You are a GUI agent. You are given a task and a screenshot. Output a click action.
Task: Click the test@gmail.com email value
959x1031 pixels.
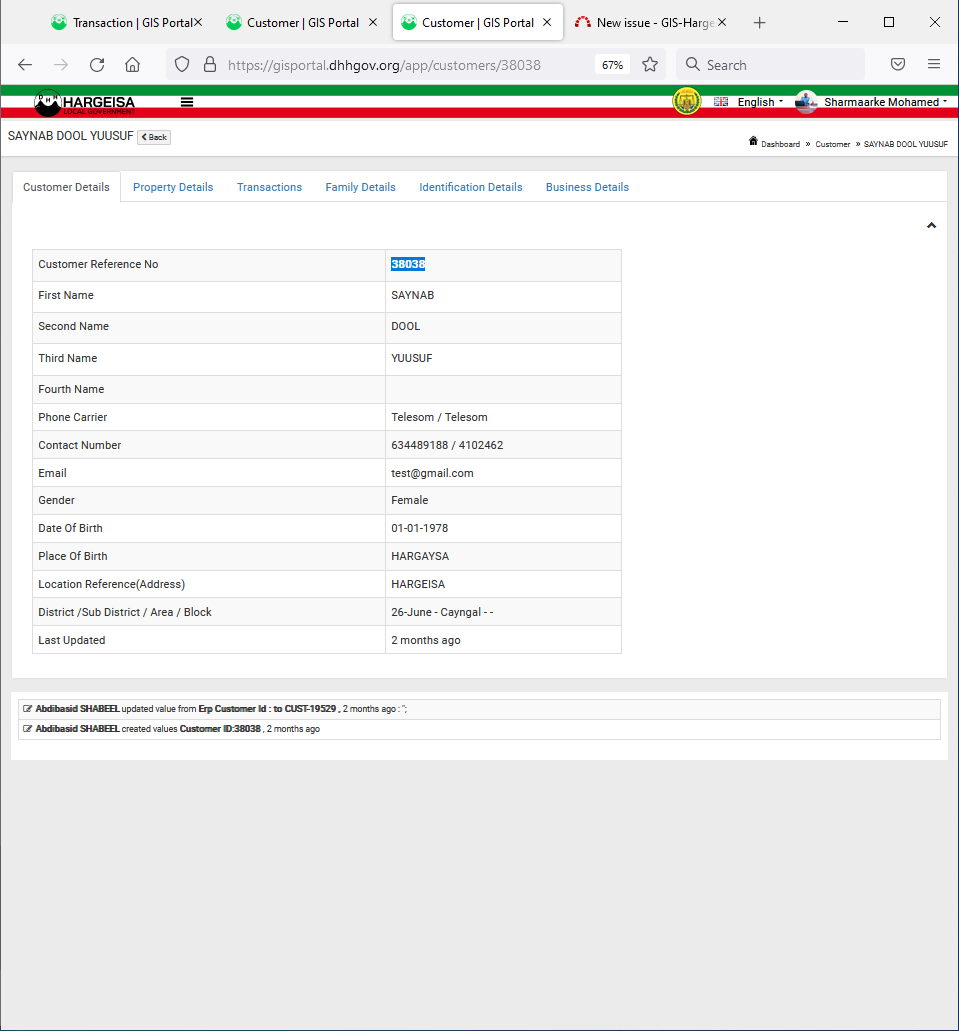432,473
